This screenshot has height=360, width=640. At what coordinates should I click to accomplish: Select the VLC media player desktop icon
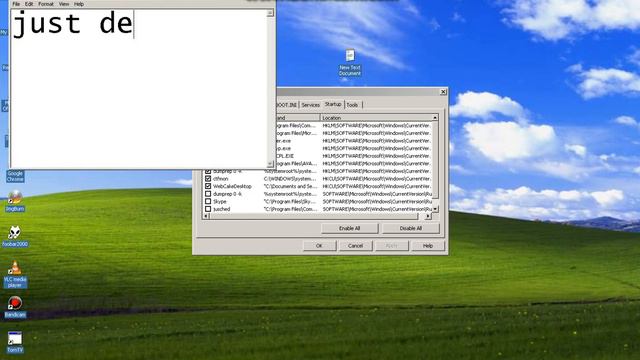click(x=15, y=274)
